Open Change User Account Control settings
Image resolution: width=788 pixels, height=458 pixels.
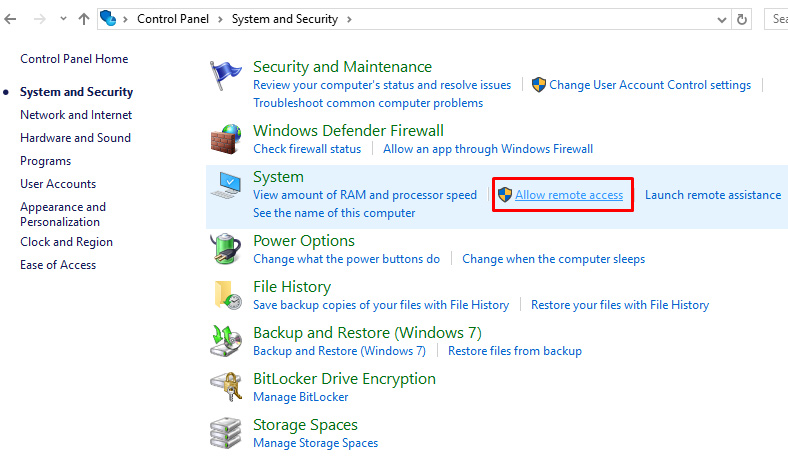click(x=649, y=85)
